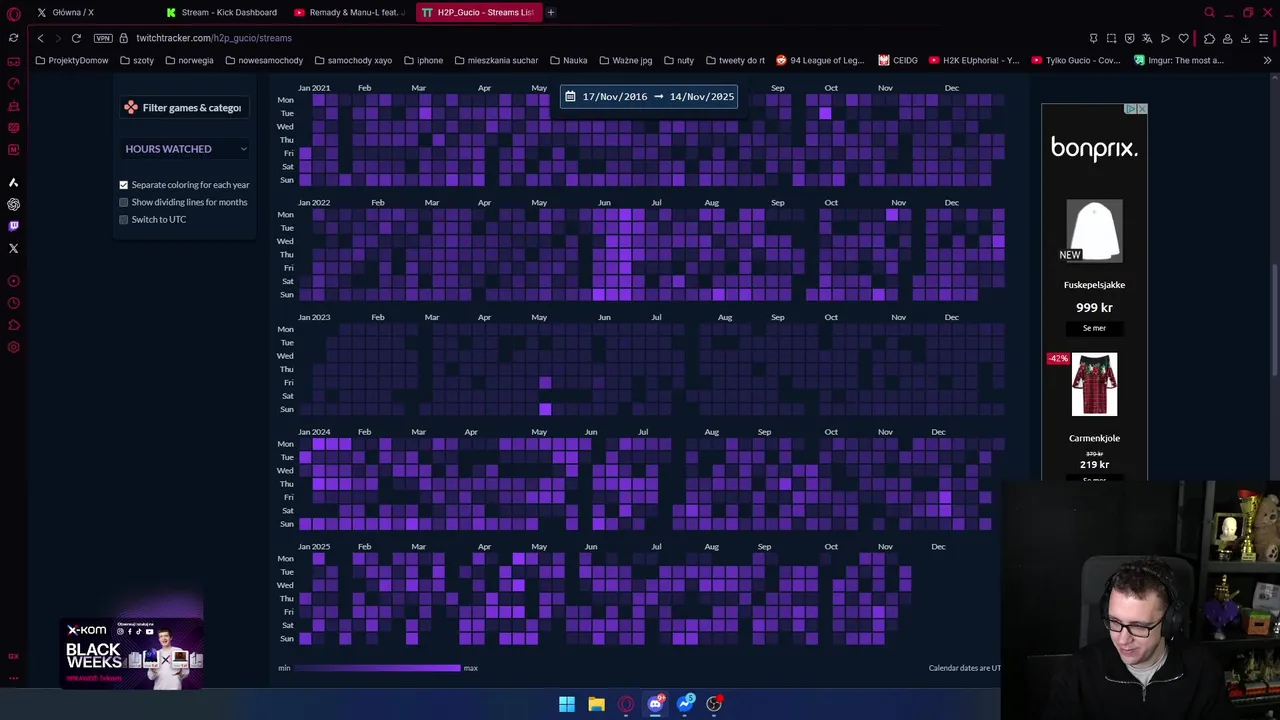This screenshot has width=1280, height=720.
Task: Open the 17/Nov/2016 to 14/Nov/2025 date range picker
Action: 649,97
